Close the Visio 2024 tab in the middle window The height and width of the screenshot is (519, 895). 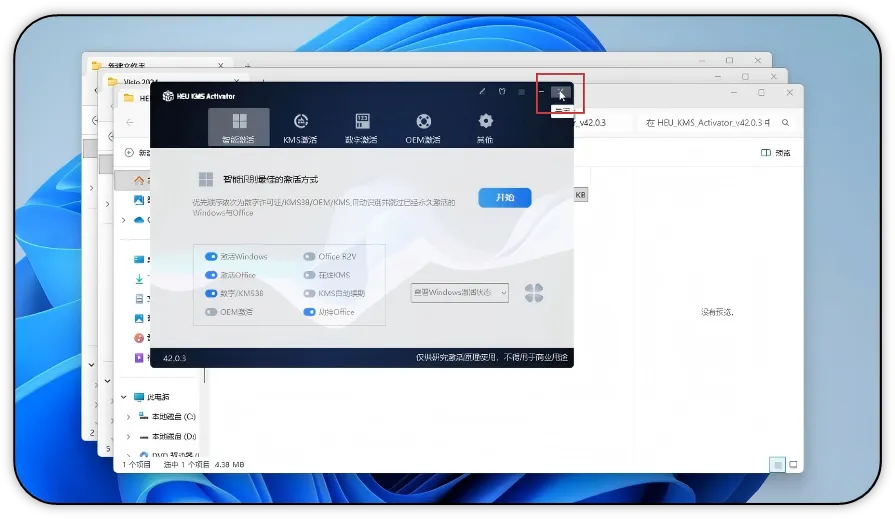pos(236,82)
